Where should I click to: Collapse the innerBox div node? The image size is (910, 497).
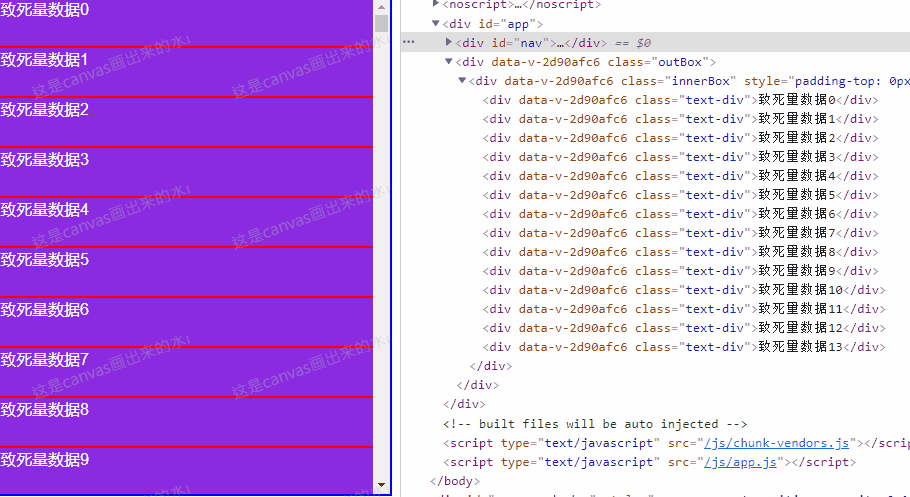pyautogui.click(x=462, y=81)
